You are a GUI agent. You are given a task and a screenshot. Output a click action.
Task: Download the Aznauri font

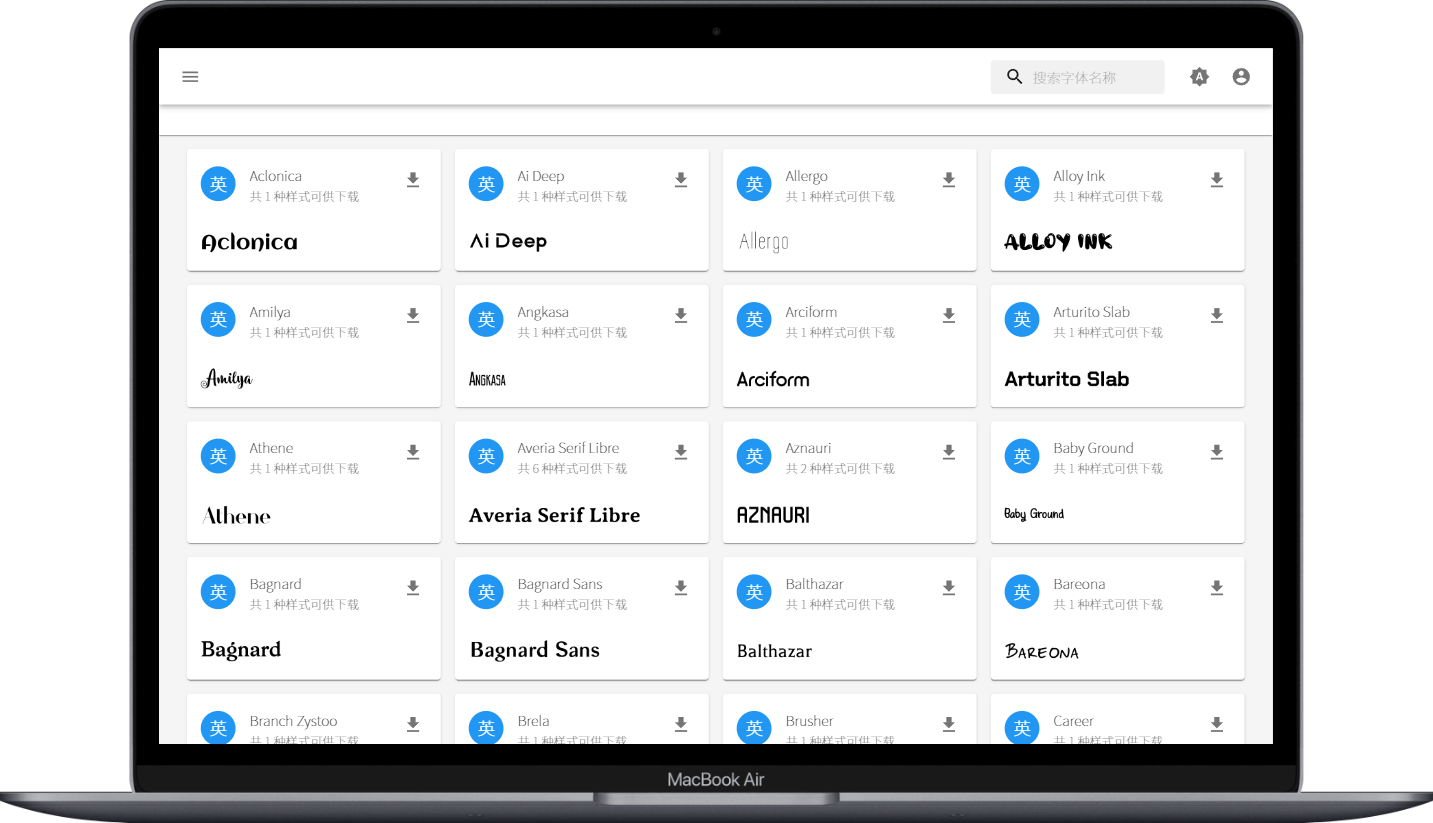(x=949, y=452)
